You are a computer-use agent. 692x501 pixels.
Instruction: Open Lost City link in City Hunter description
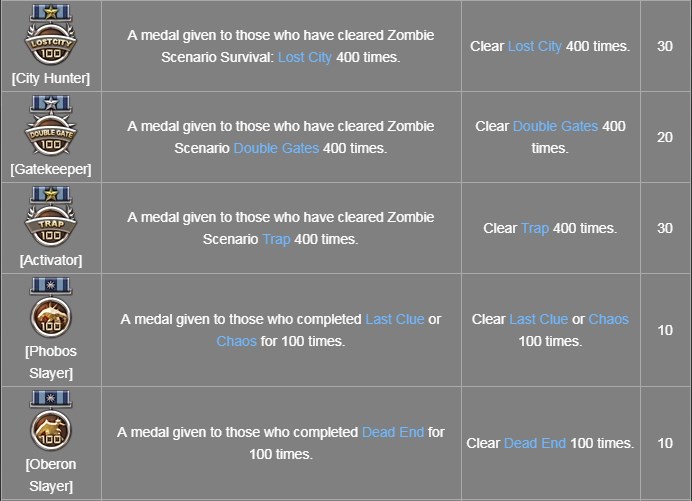pos(305,57)
